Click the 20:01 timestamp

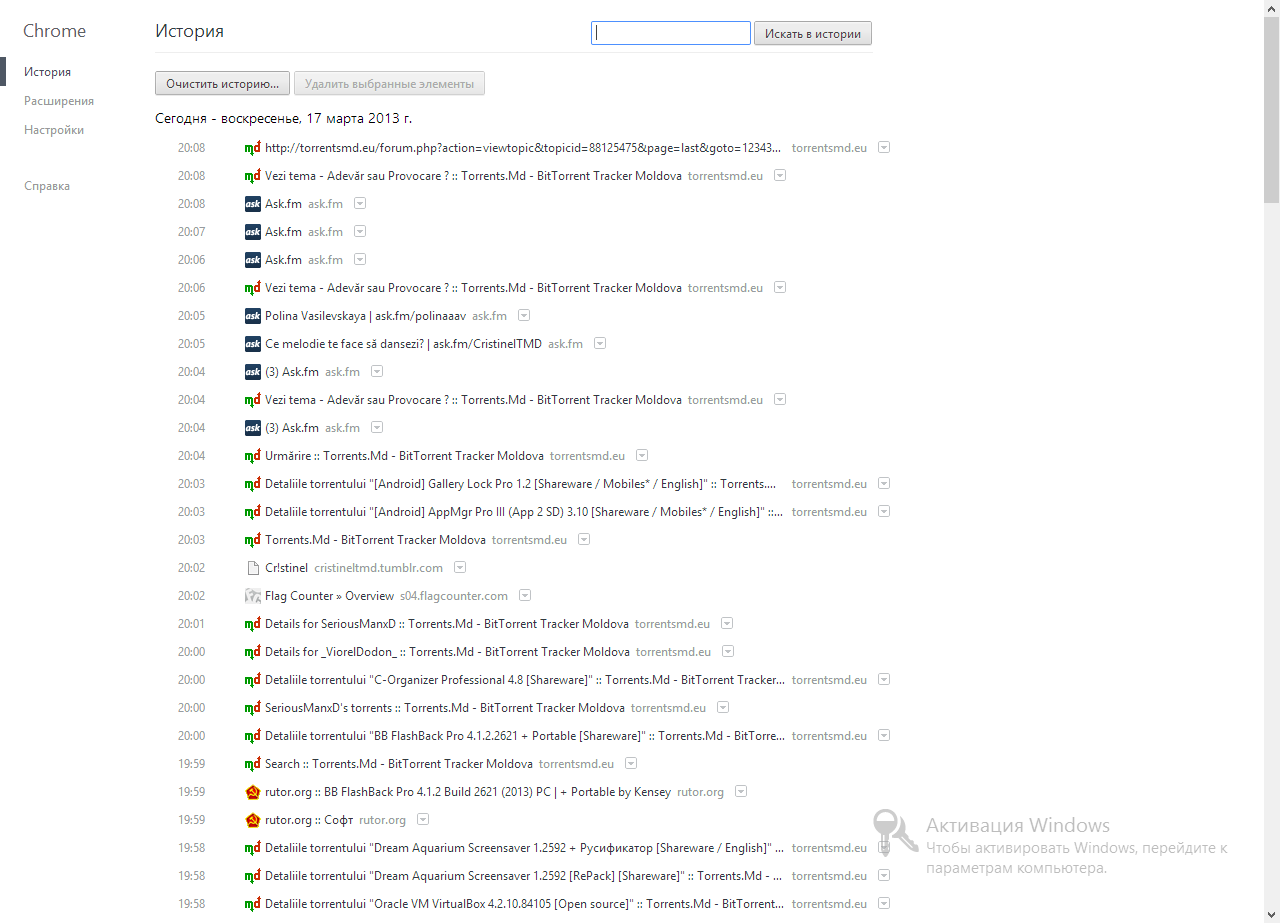coord(191,624)
